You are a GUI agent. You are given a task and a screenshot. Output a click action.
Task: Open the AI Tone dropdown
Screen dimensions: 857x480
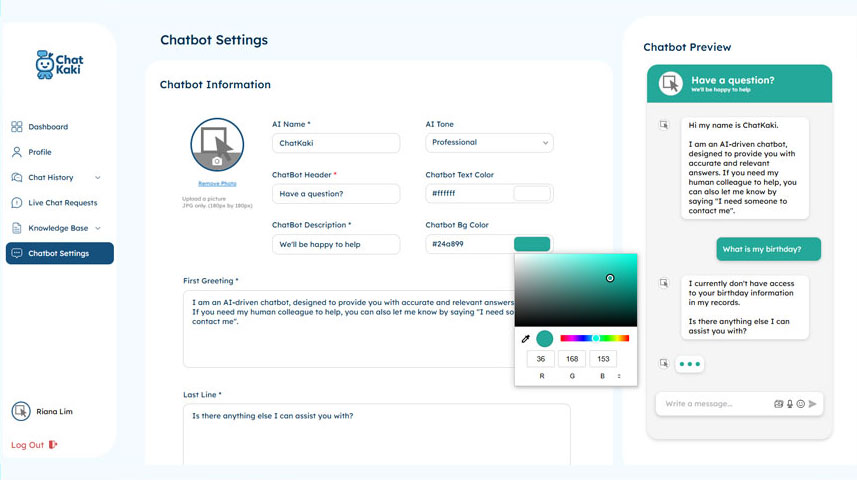[x=489, y=143]
